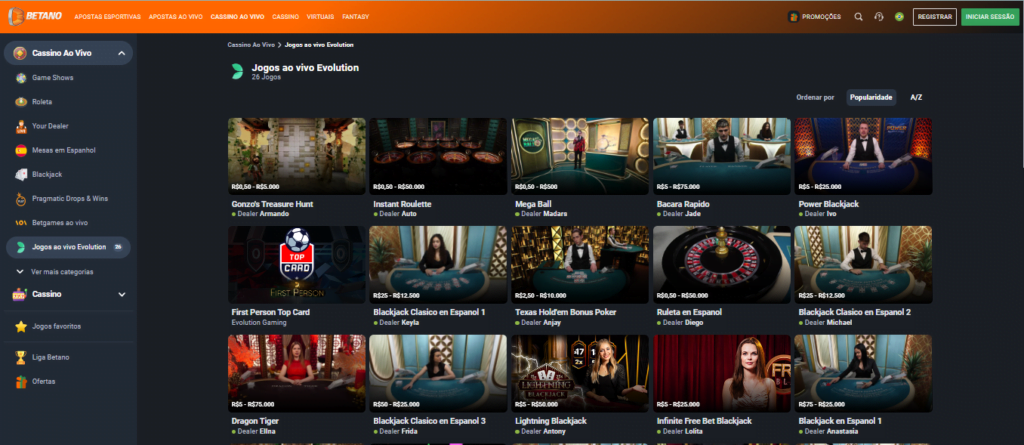Click the Registrar button
Screen dimensions: 1024x445
click(x=935, y=17)
